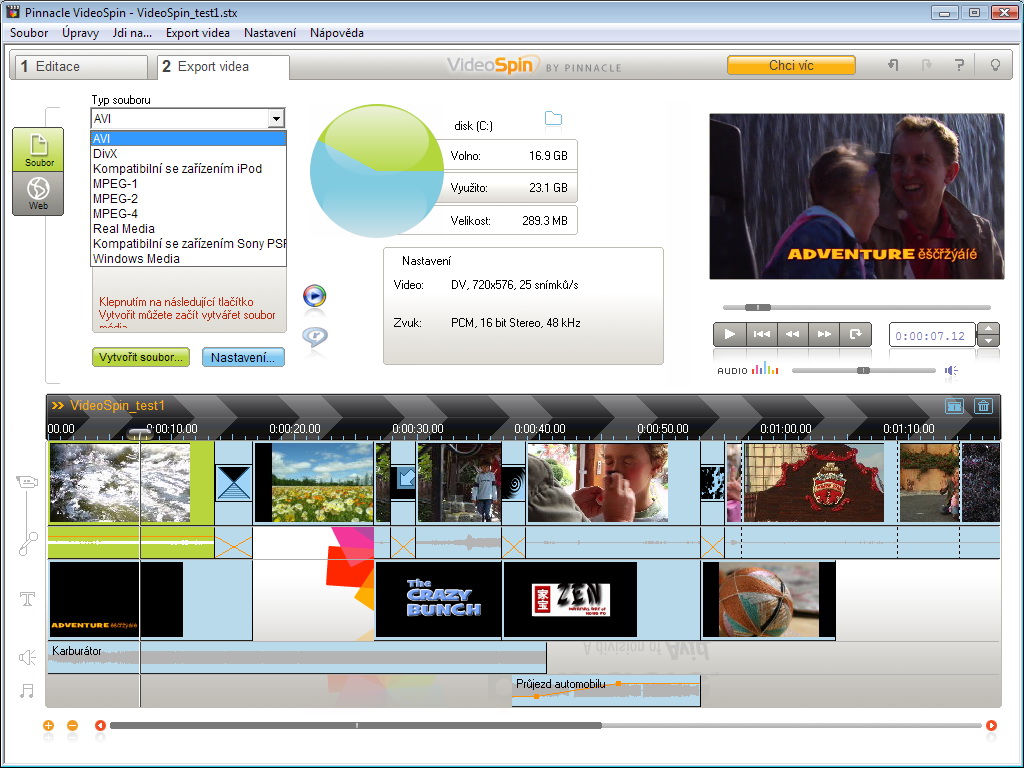Screen dimensions: 1024x768
Task: Toggle the Soubor export mode
Action: coord(38,150)
